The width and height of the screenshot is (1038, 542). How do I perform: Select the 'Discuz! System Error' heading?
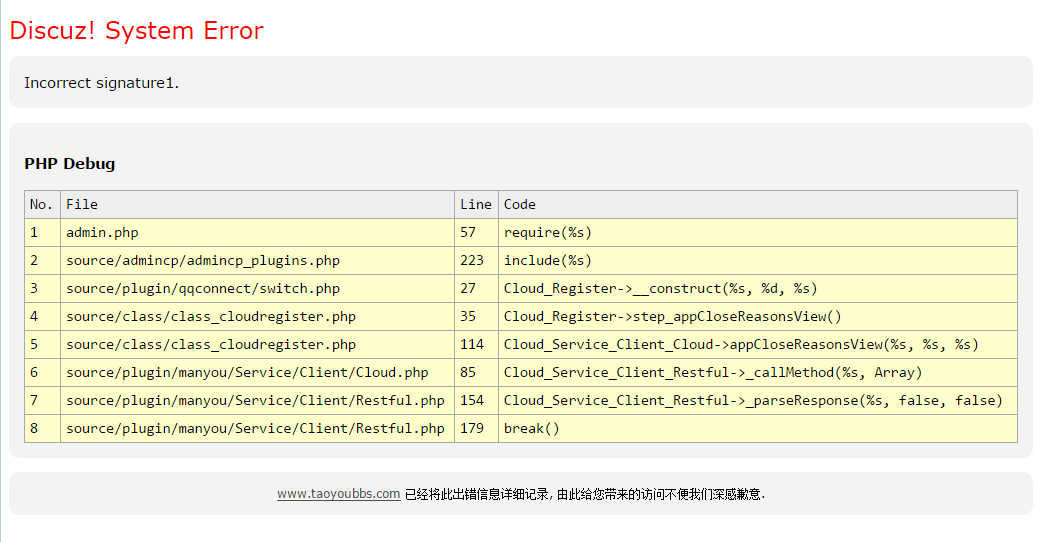pyautogui.click(x=136, y=30)
